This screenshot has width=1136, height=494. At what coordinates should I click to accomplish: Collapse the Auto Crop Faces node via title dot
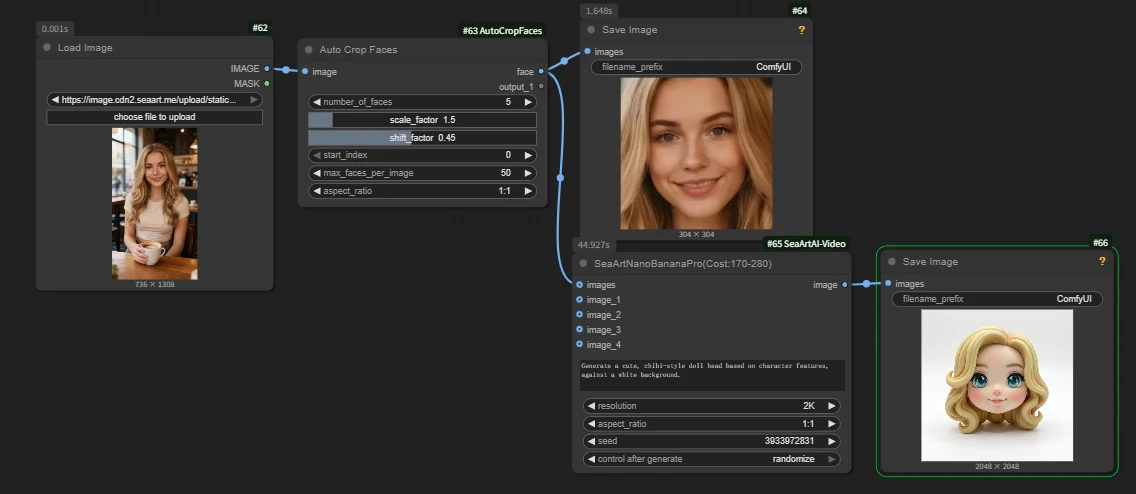pos(309,49)
